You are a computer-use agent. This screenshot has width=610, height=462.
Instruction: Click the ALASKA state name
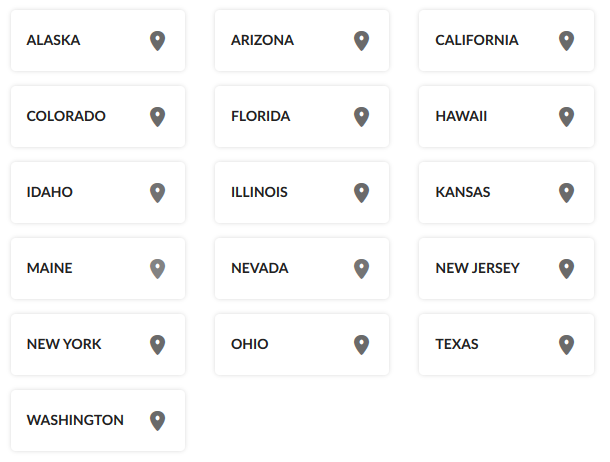coord(54,40)
